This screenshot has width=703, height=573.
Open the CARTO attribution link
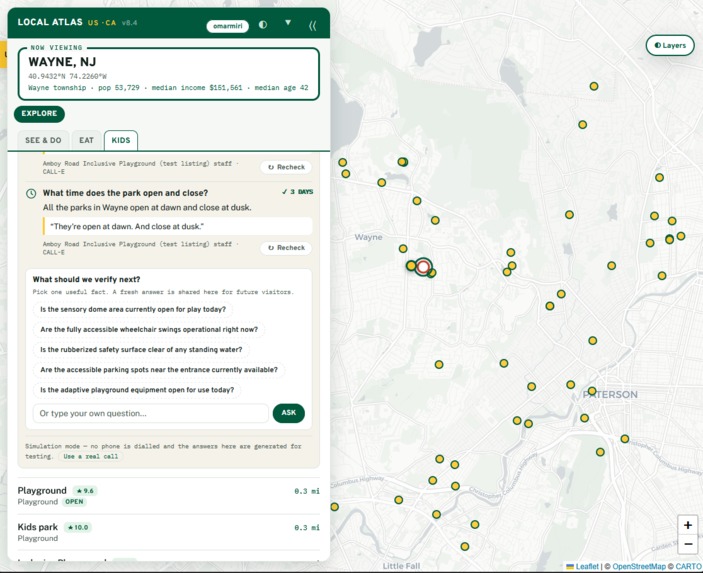688,567
